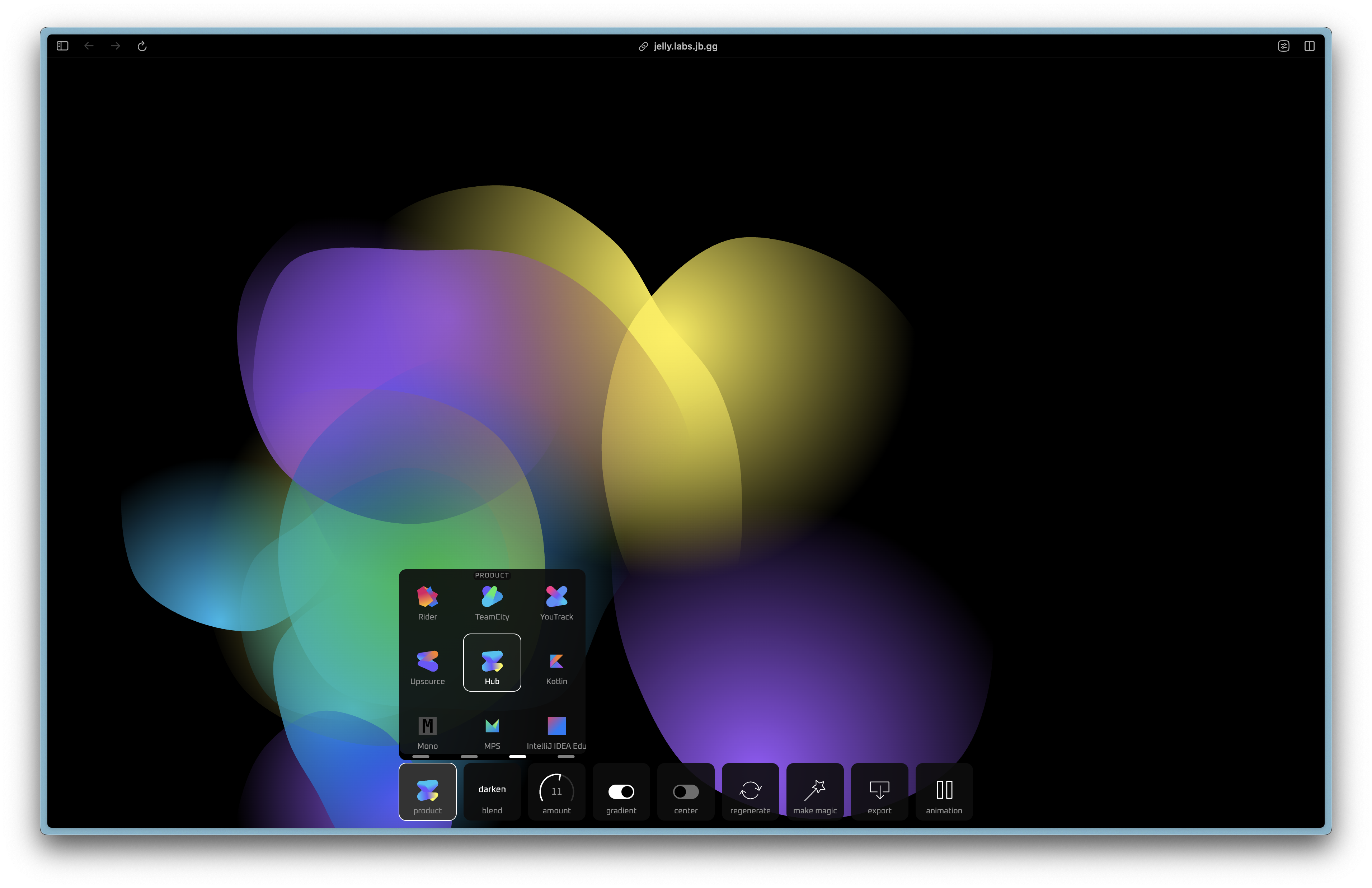Viewport: 1372px width, 888px height.
Task: Go to the fourth product page indicator
Action: [x=566, y=756]
